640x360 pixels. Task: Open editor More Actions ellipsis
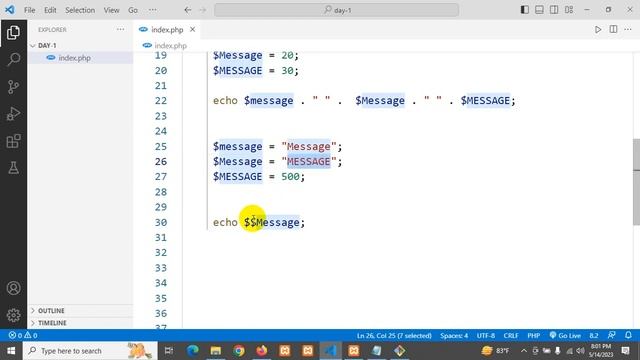tap(628, 29)
